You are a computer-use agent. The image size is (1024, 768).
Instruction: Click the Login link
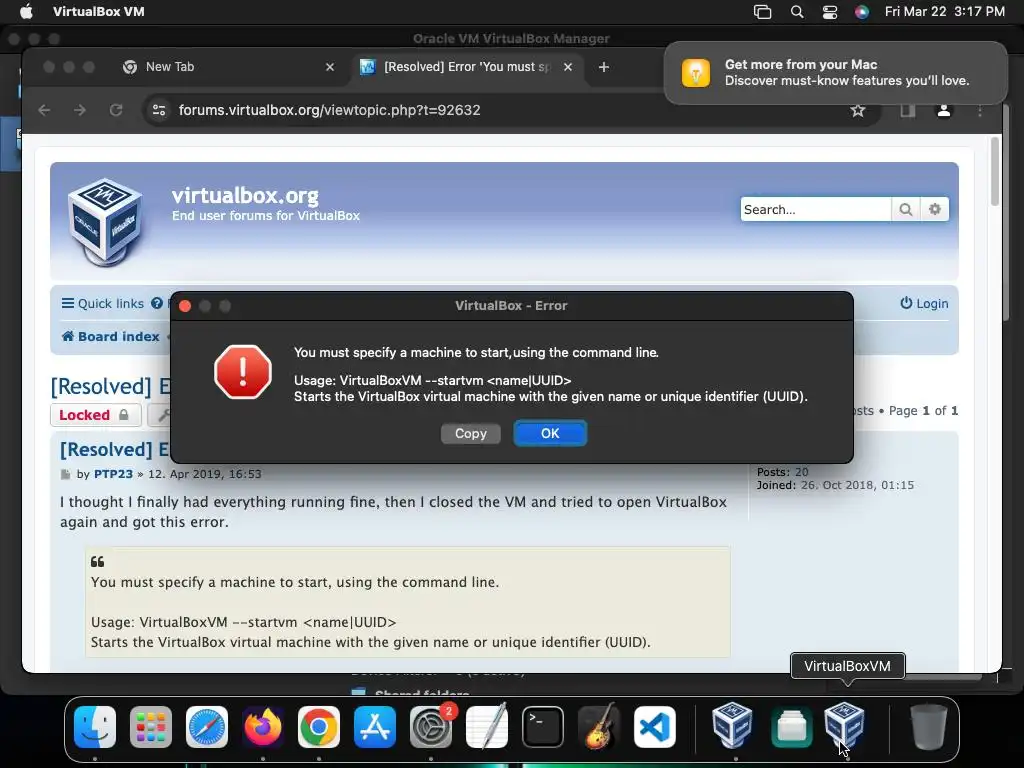click(924, 304)
